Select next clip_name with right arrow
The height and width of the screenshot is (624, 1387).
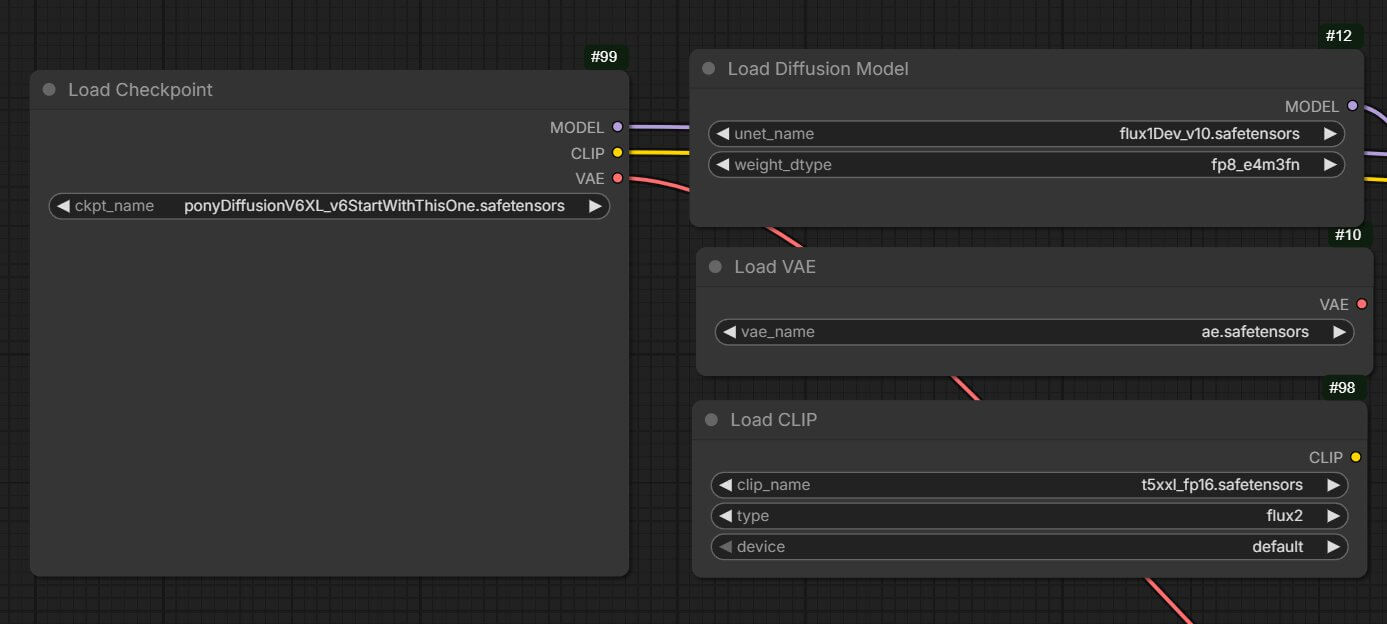(1333, 485)
